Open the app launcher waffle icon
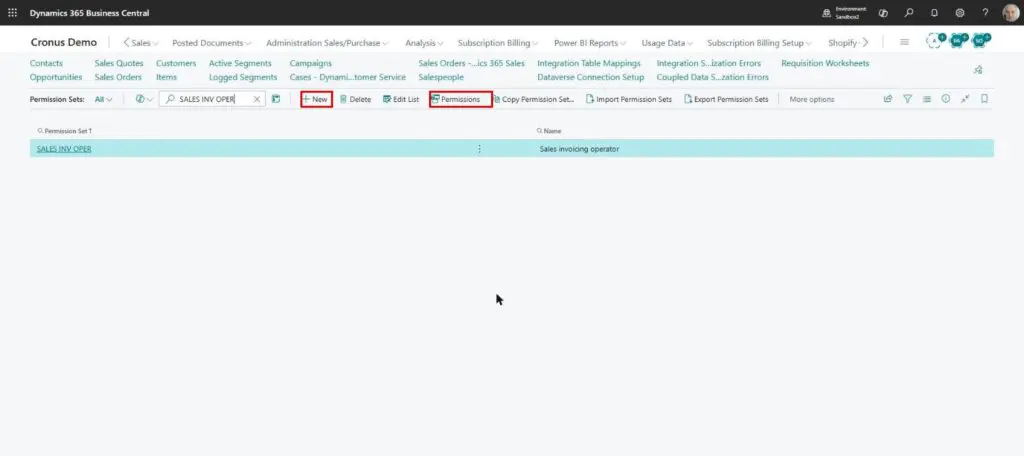Screen dimensions: 1024x456 (x=12, y=12)
